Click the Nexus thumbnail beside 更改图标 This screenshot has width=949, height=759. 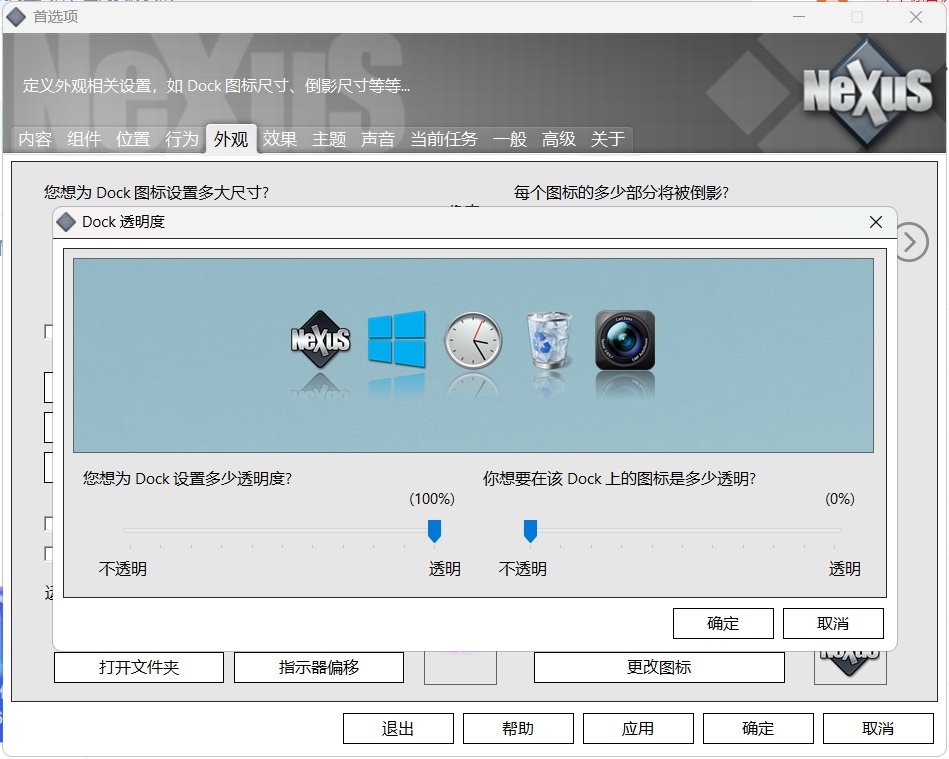point(850,667)
